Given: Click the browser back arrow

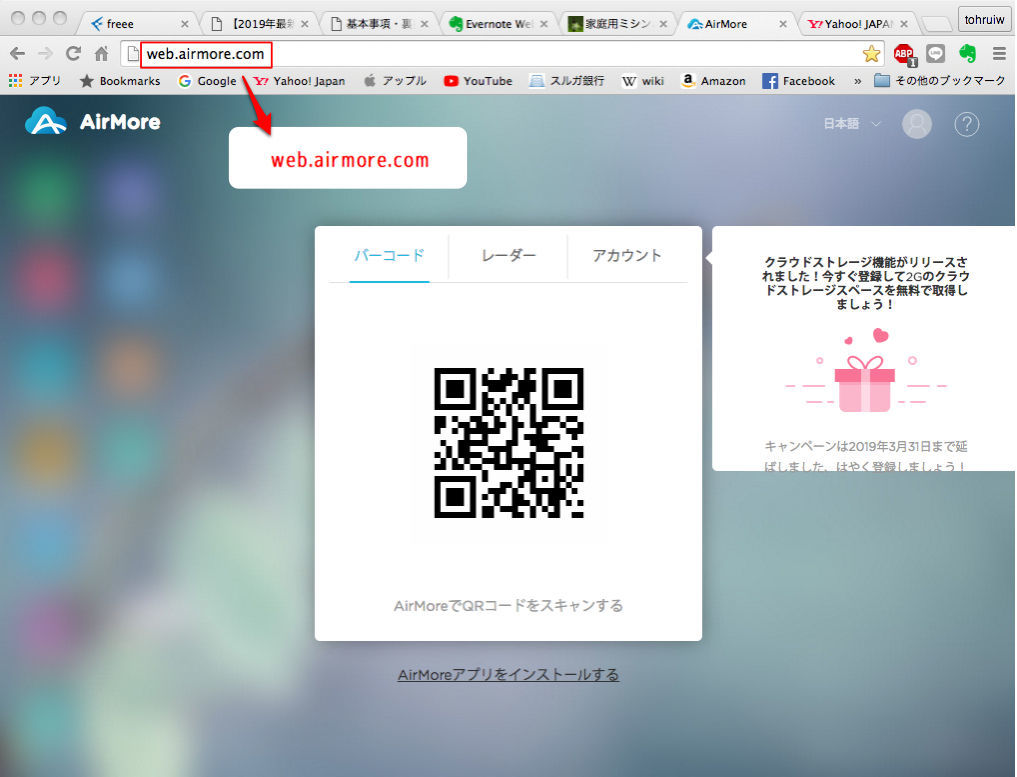Looking at the screenshot, I should pyautogui.click(x=18, y=54).
